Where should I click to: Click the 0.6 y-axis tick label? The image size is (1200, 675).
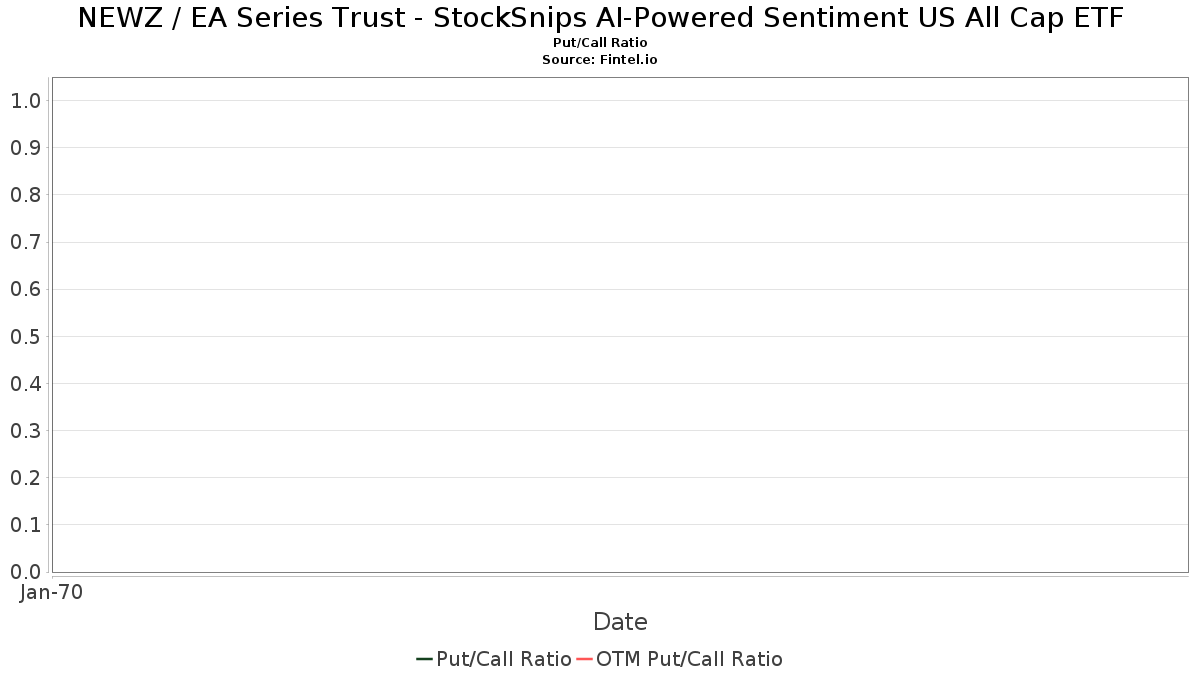[x=25, y=290]
